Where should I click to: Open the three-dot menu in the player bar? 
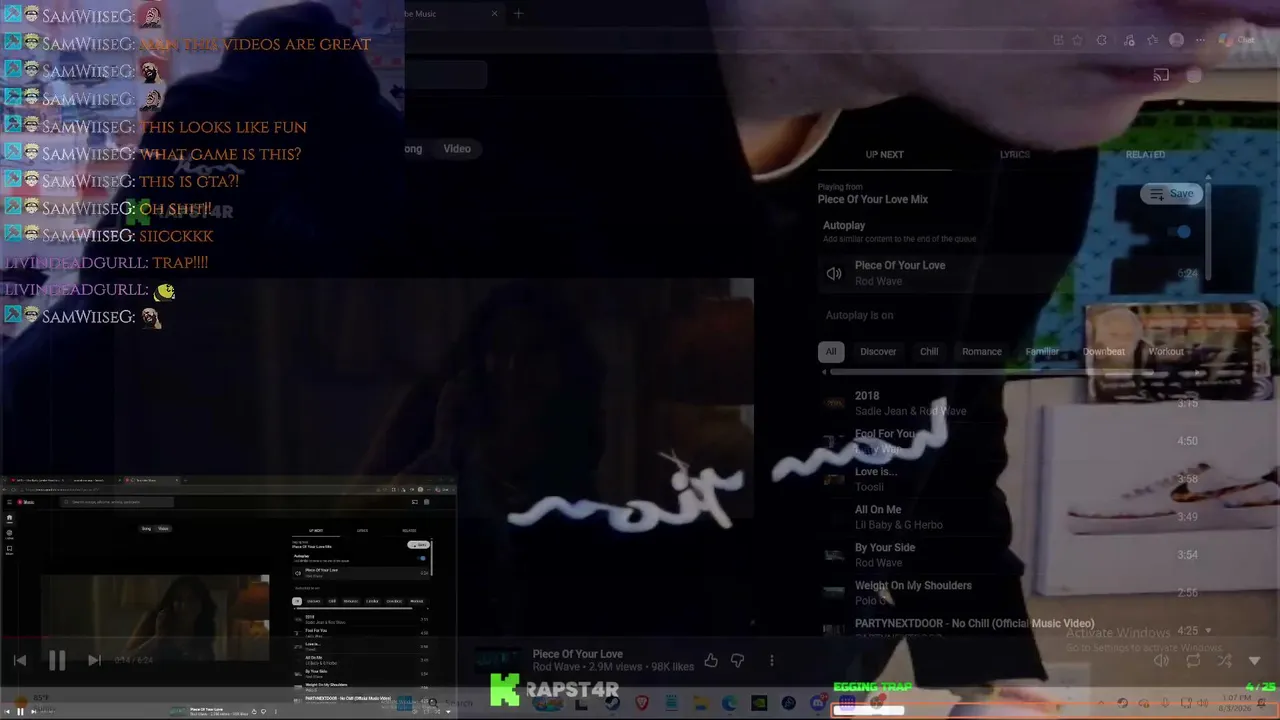click(772, 660)
